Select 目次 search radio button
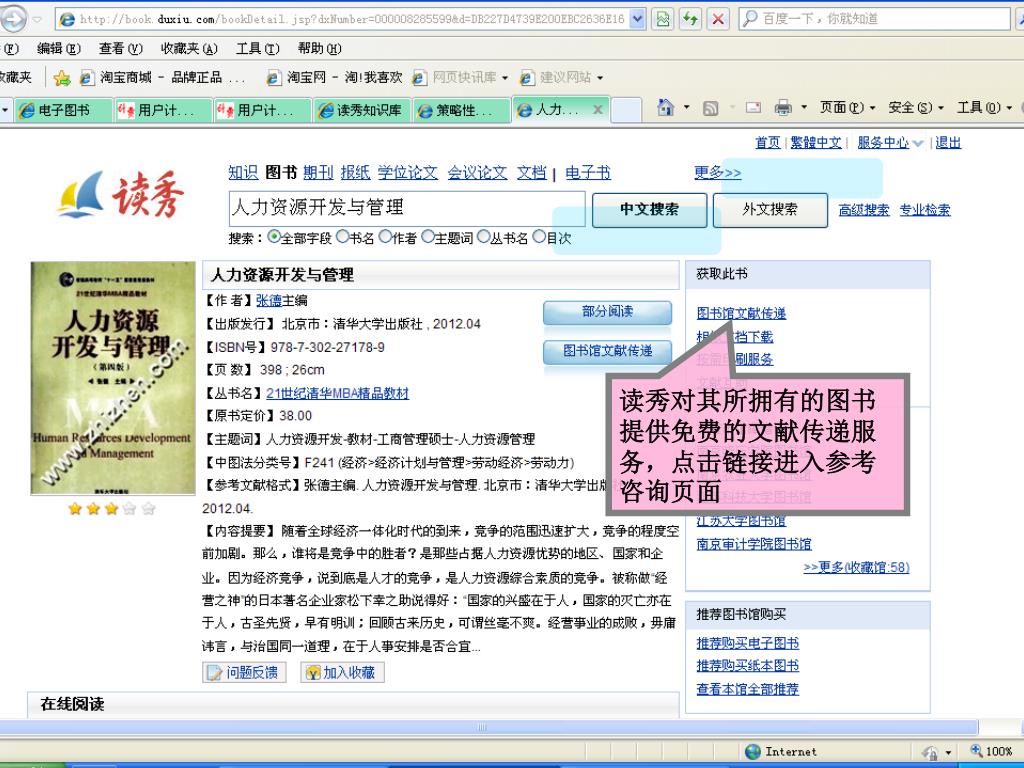The height and width of the screenshot is (768, 1024). (539, 236)
